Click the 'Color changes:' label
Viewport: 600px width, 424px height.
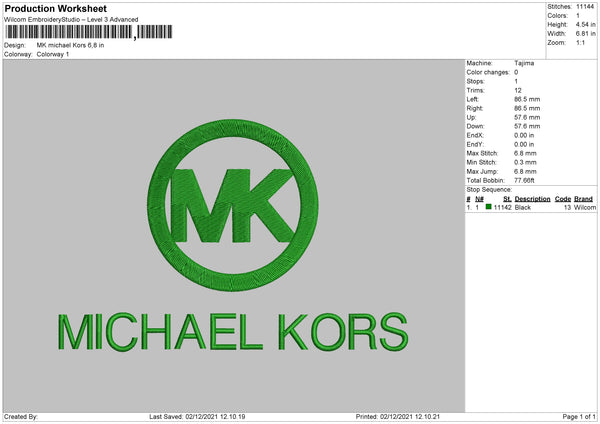tap(488, 72)
